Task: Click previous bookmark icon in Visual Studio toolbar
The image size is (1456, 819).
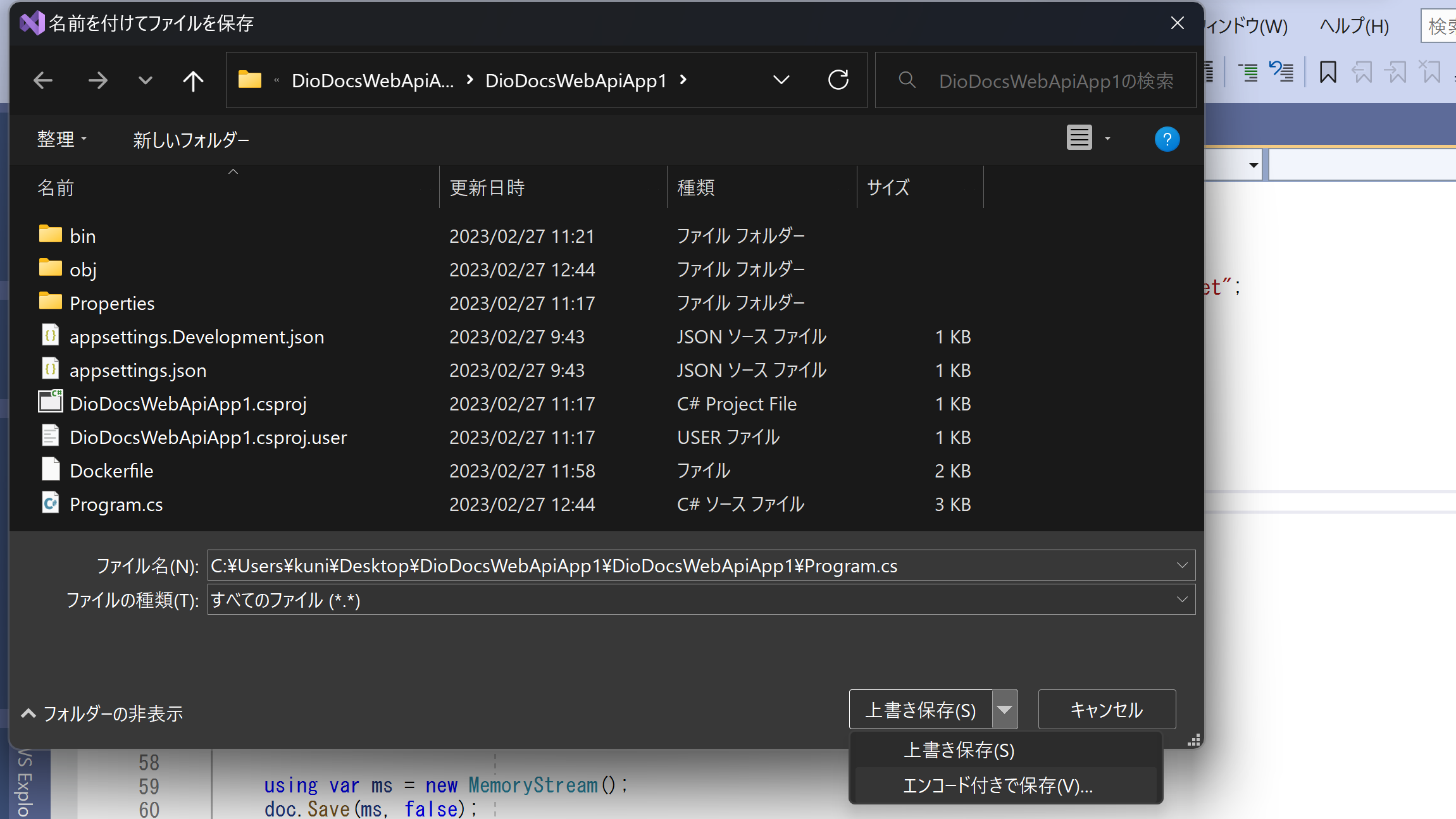Action: pyautogui.click(x=1362, y=72)
